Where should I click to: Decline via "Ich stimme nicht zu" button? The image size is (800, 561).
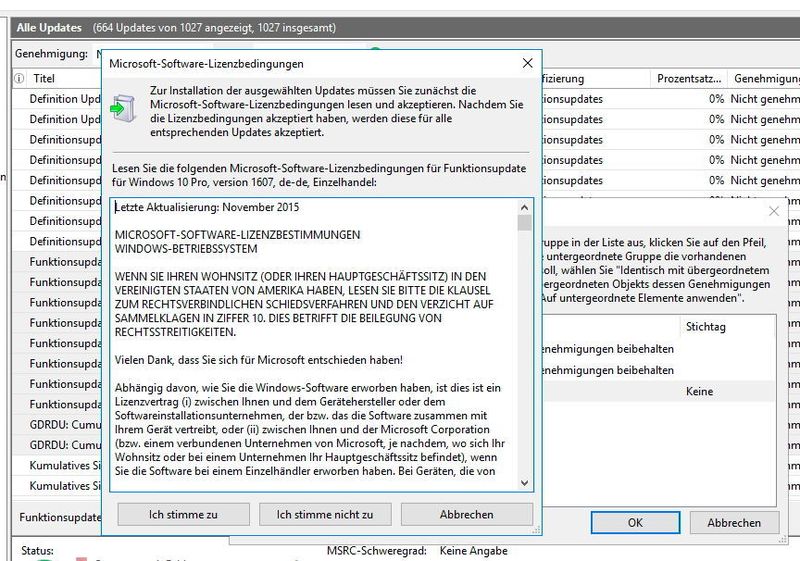click(325, 514)
